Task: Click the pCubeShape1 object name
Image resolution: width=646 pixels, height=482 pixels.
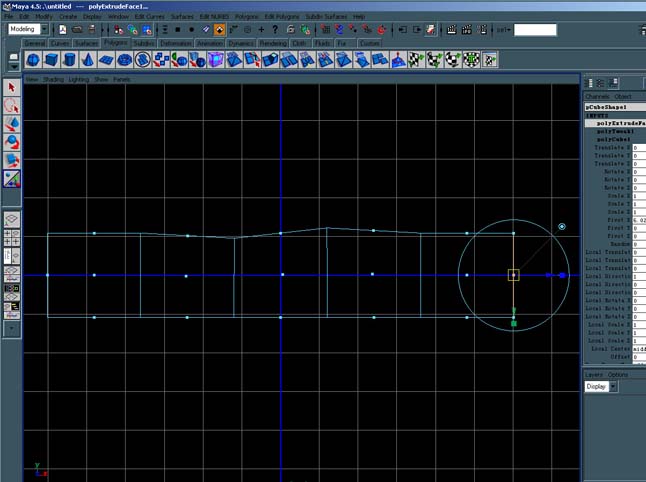Action: [x=606, y=107]
